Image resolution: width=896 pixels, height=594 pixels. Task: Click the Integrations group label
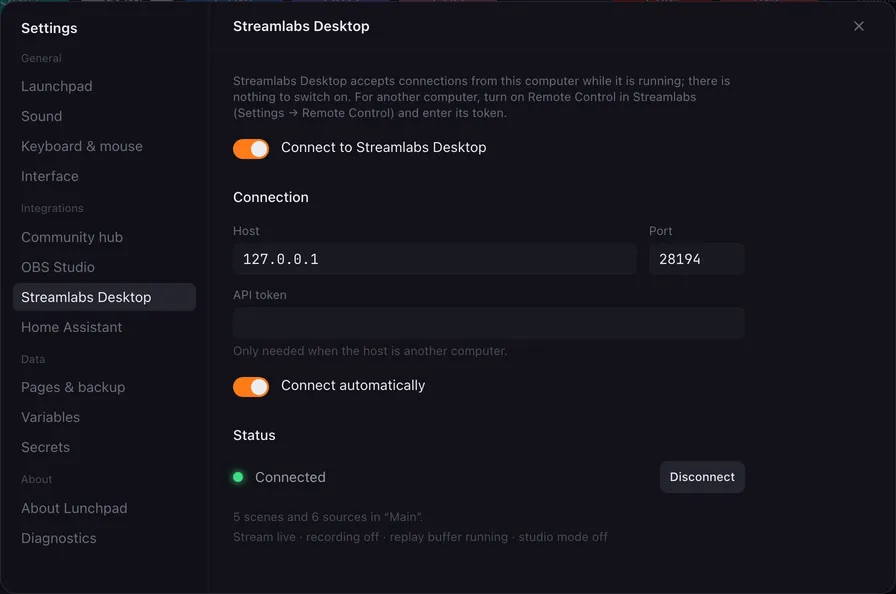point(52,208)
